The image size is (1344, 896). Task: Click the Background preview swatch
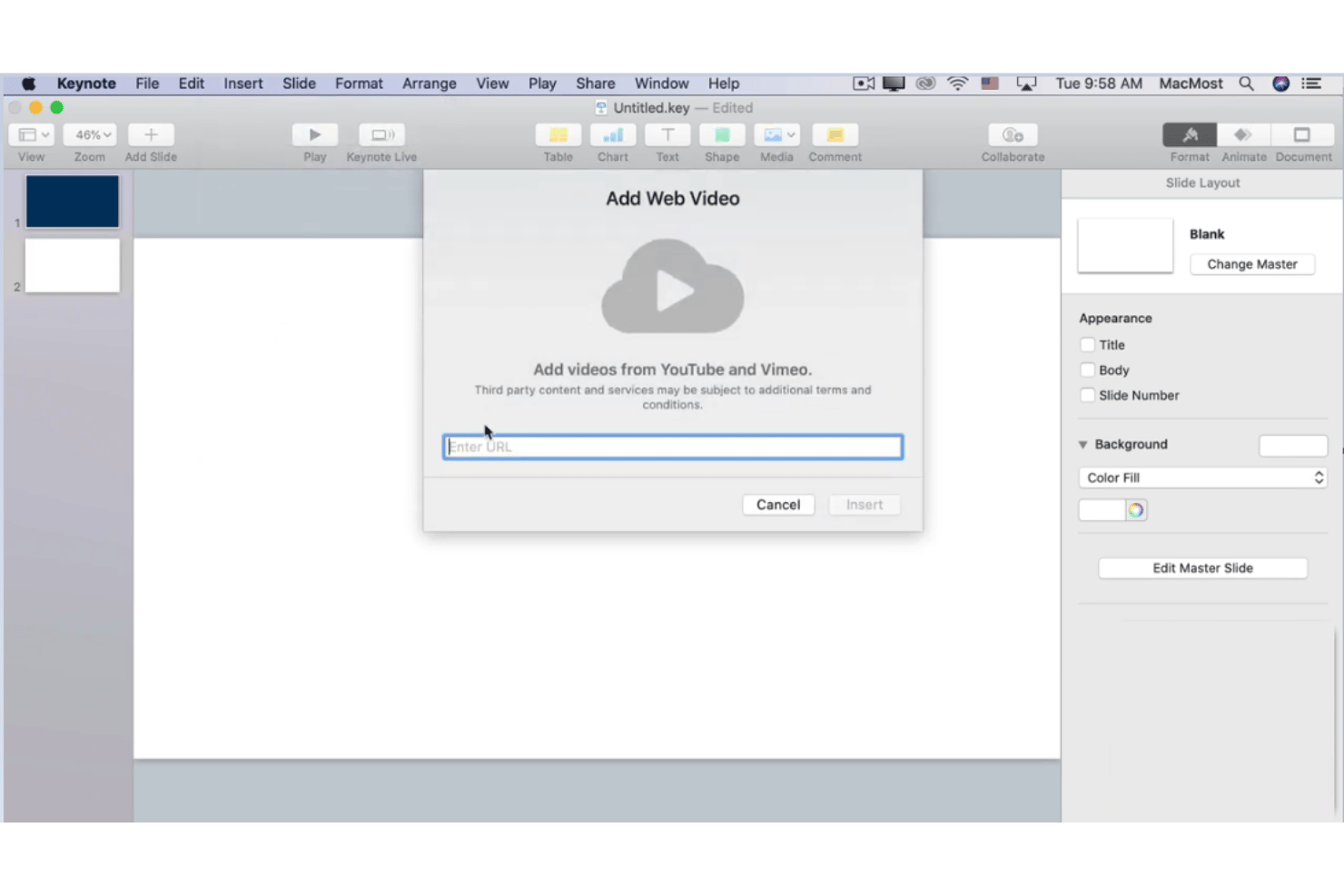click(1293, 445)
